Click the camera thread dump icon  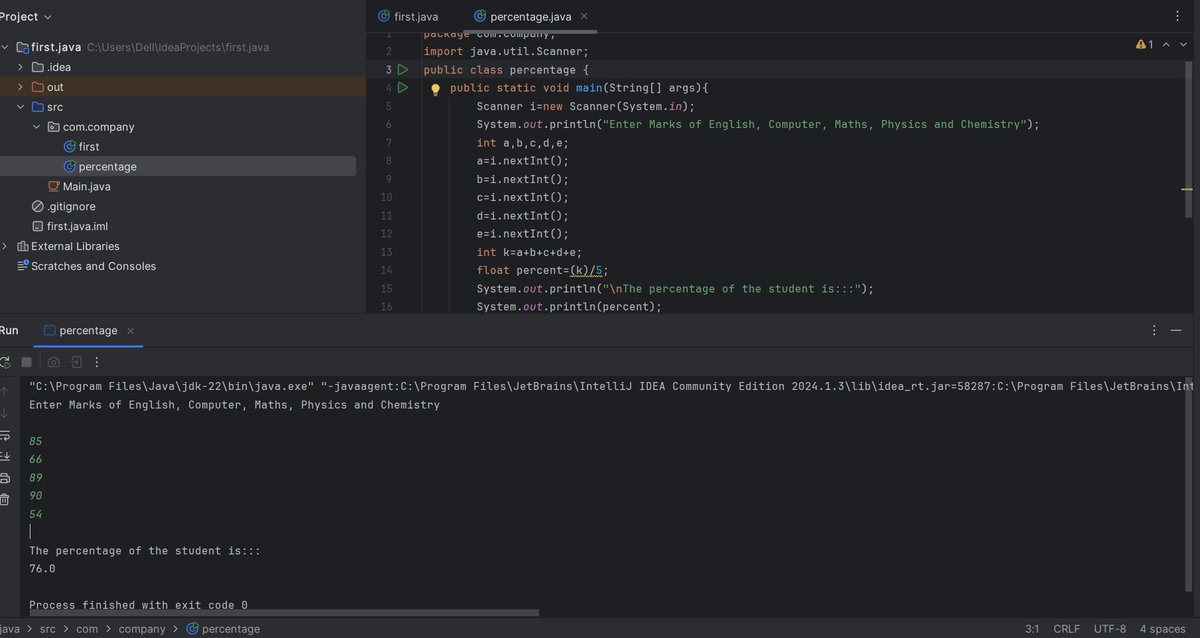[x=54, y=362]
